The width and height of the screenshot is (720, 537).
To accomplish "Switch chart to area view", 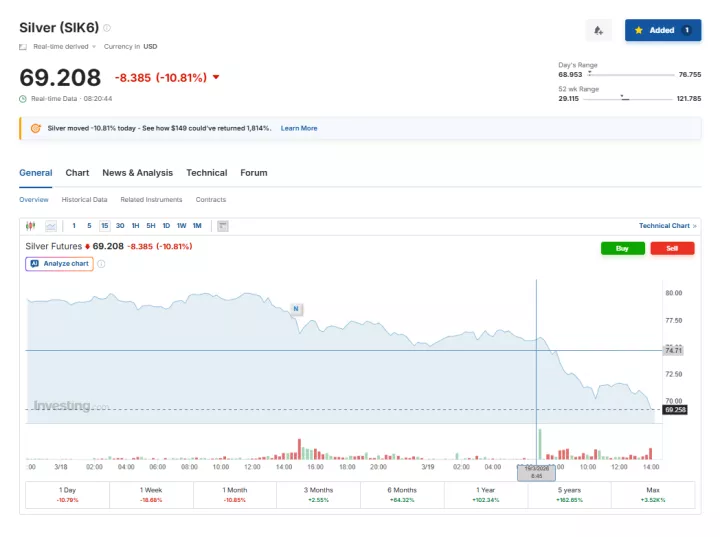I will [50, 226].
